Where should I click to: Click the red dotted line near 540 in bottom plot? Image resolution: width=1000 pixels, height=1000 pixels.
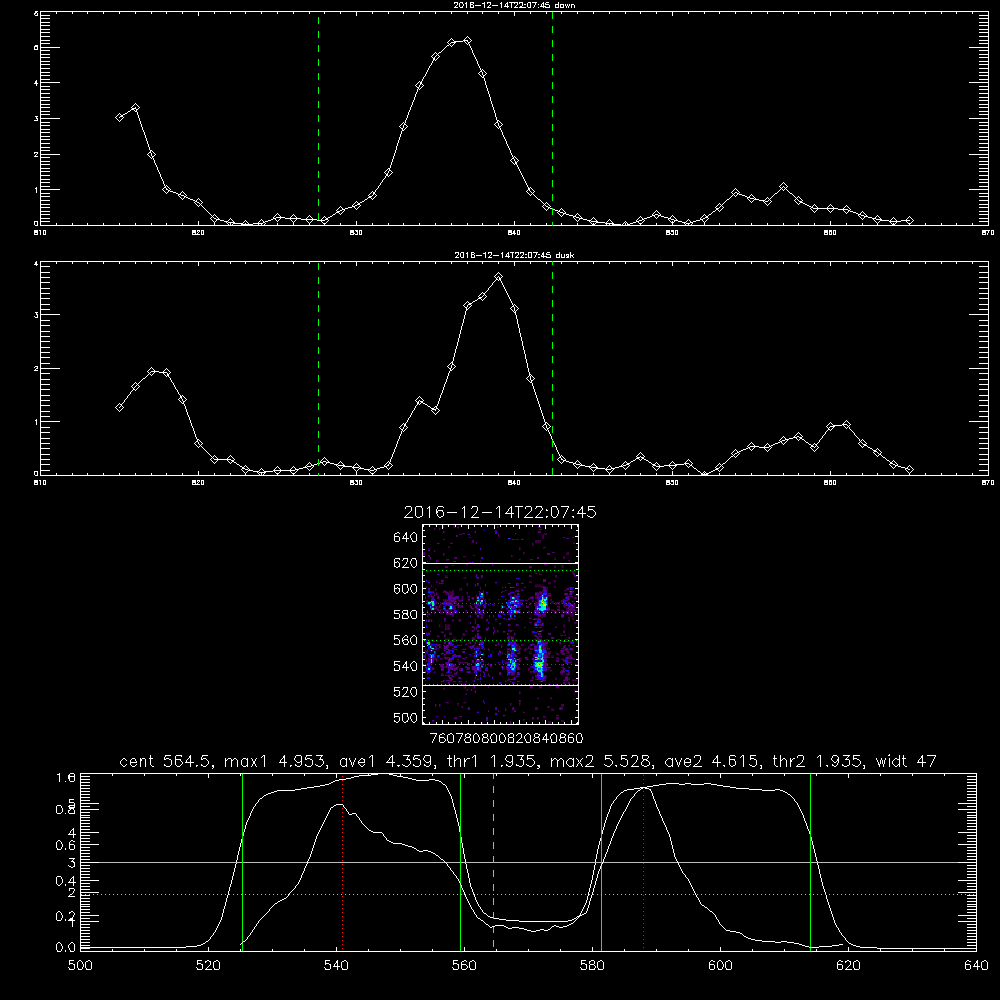(342, 861)
